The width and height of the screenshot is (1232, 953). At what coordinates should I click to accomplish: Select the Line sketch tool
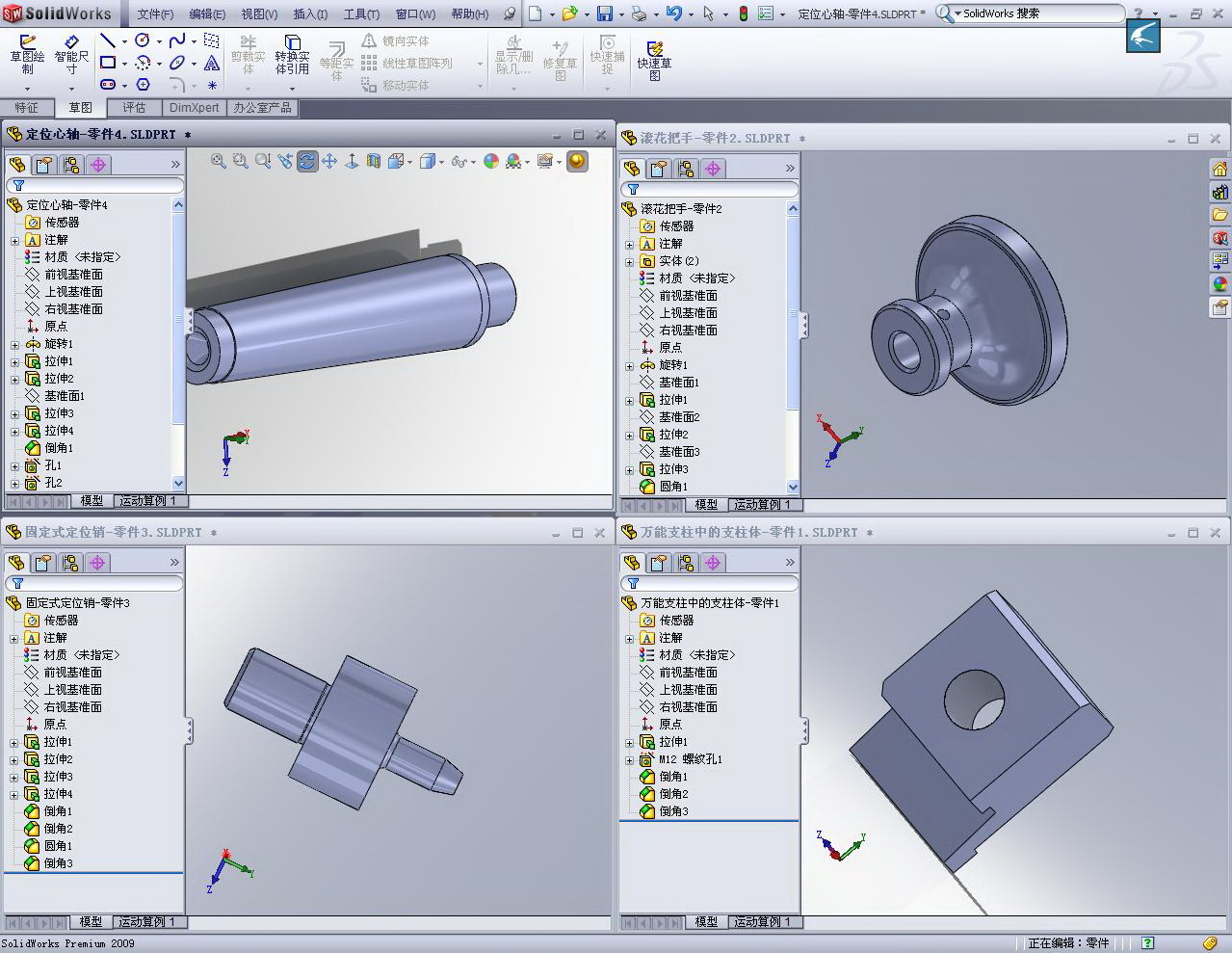pyautogui.click(x=108, y=40)
